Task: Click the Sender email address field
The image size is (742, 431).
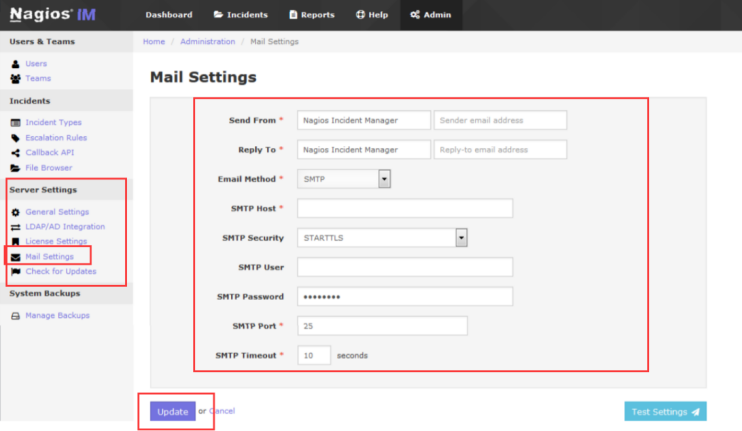Action: [x=500, y=121]
